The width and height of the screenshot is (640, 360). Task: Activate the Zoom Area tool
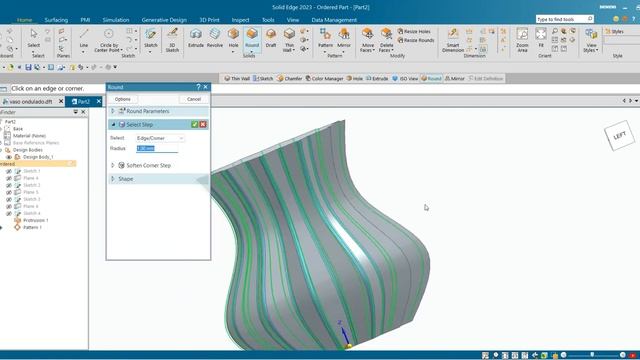(x=522, y=40)
